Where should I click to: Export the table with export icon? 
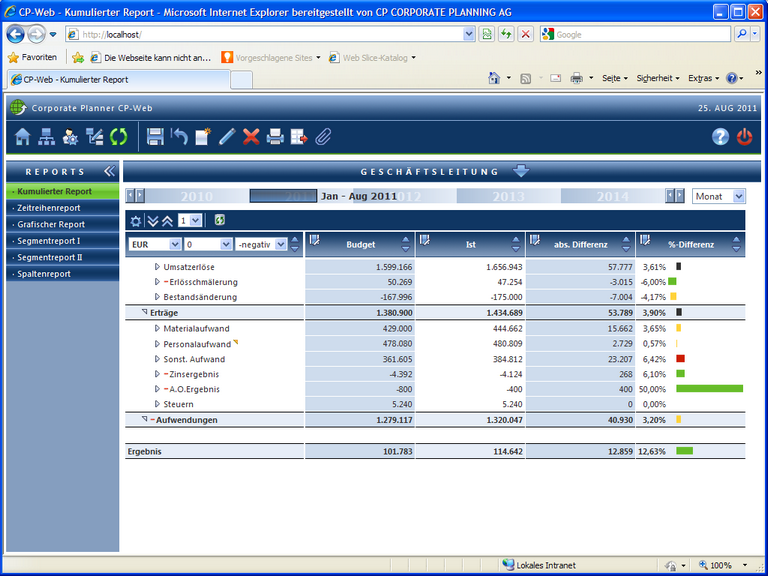pyautogui.click(x=299, y=137)
